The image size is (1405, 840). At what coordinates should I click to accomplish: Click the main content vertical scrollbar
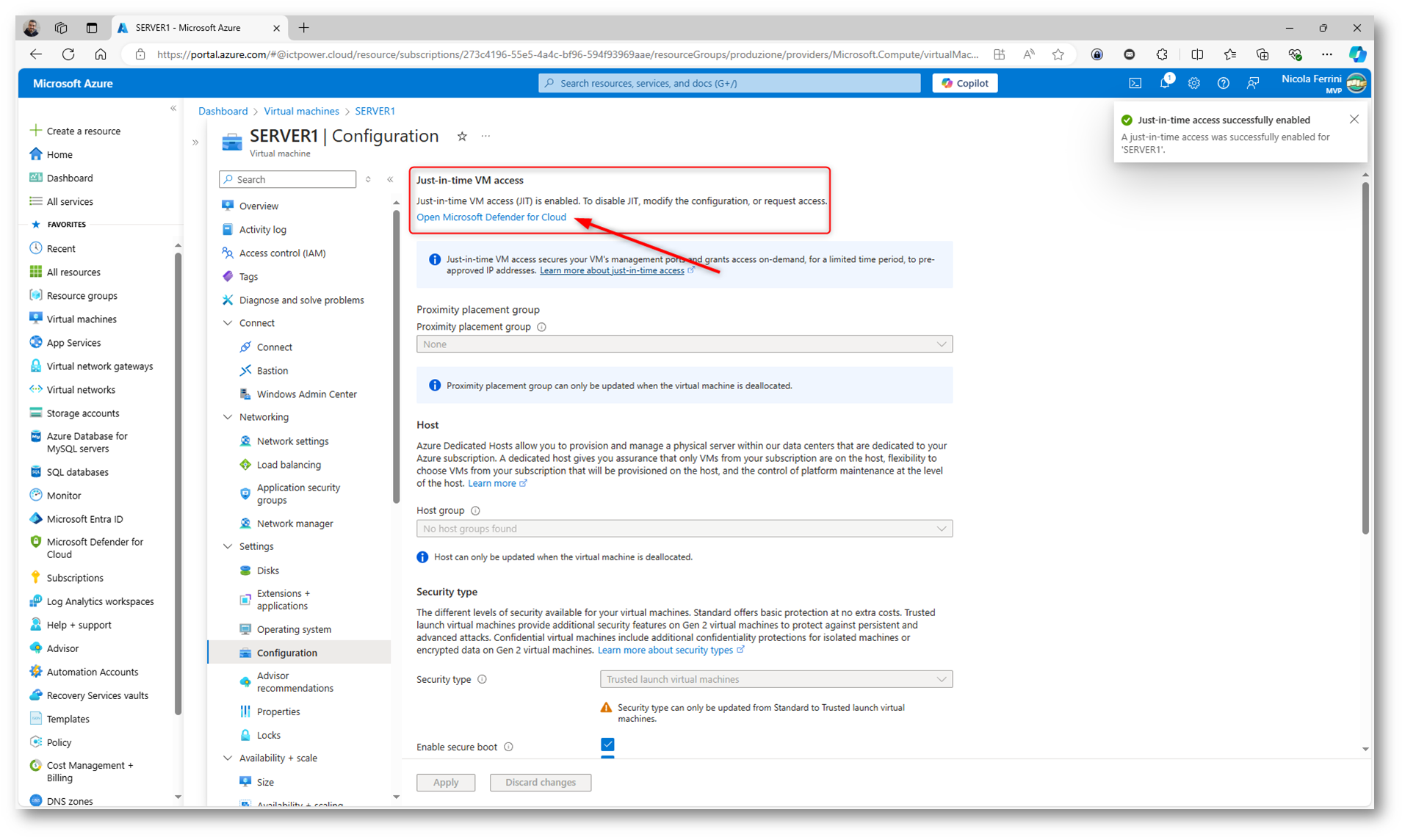coord(1365,358)
